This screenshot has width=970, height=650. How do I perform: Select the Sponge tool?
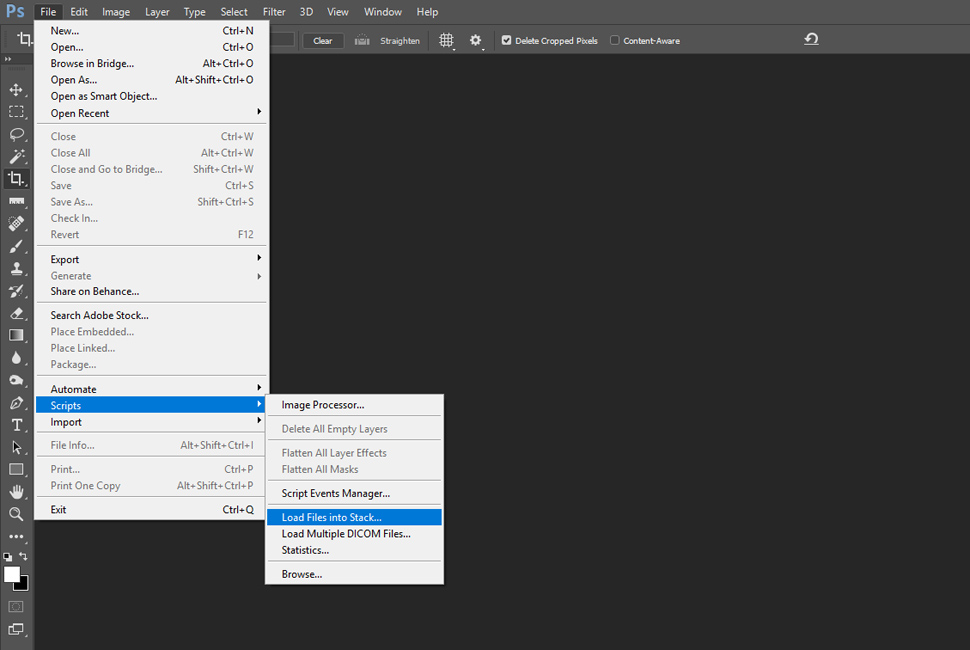pyautogui.click(x=16, y=380)
